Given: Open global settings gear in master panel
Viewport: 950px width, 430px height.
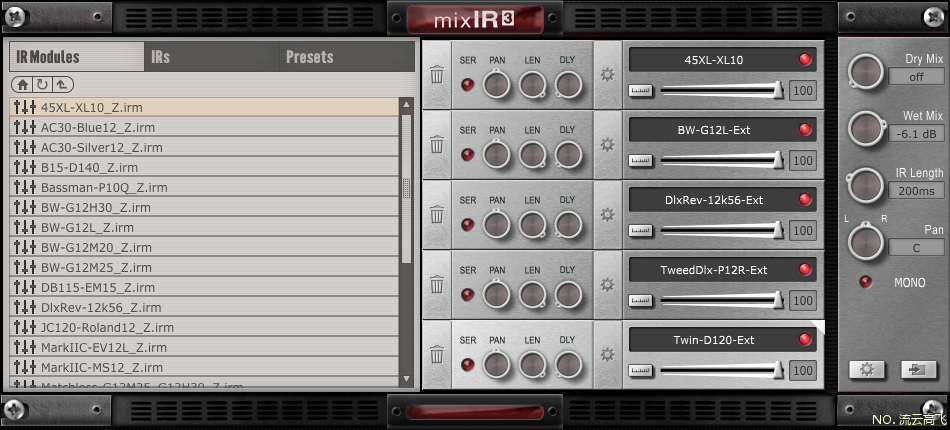Looking at the screenshot, I should click(866, 369).
